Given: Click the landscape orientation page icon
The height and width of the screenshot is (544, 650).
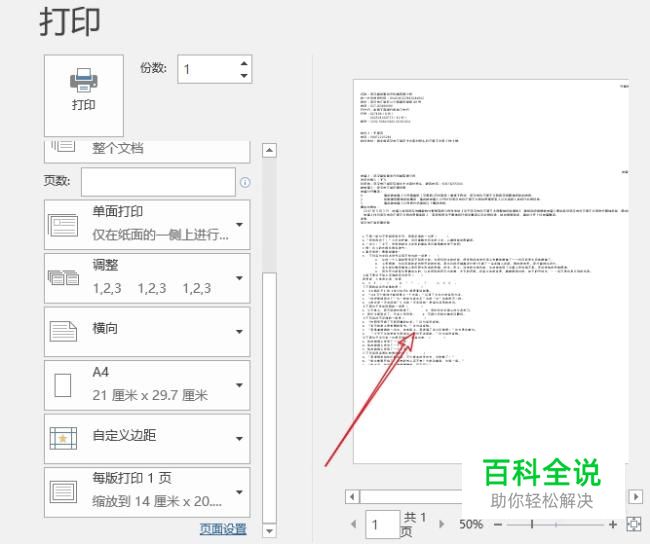Looking at the screenshot, I should [x=63, y=331].
